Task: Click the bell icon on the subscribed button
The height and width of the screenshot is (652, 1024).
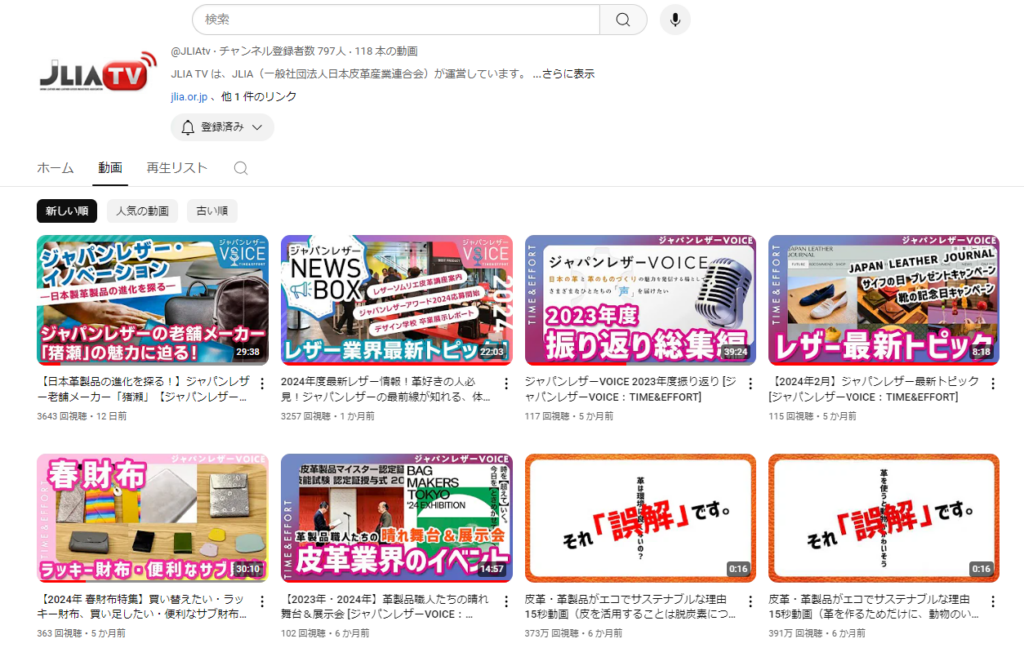Action: tap(187, 127)
